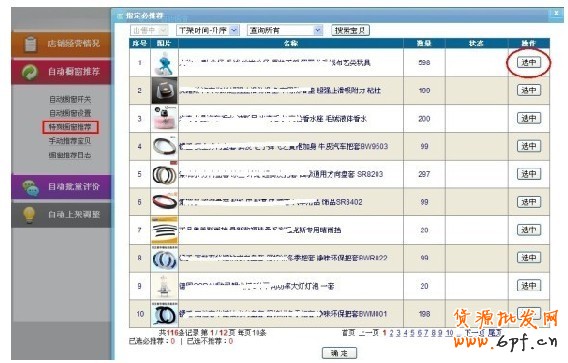Select 特殊橱窗推荐 in the sidebar menu

pos(70,127)
